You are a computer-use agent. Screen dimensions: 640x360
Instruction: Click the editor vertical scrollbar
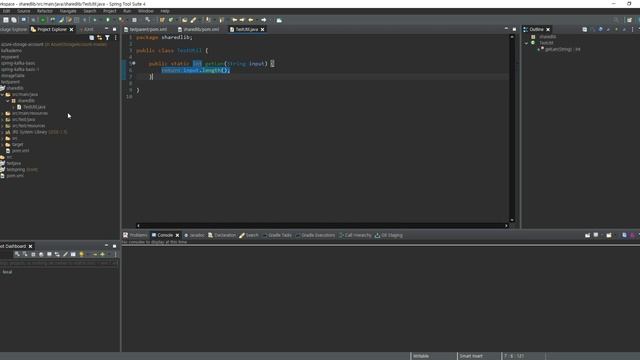512,128
